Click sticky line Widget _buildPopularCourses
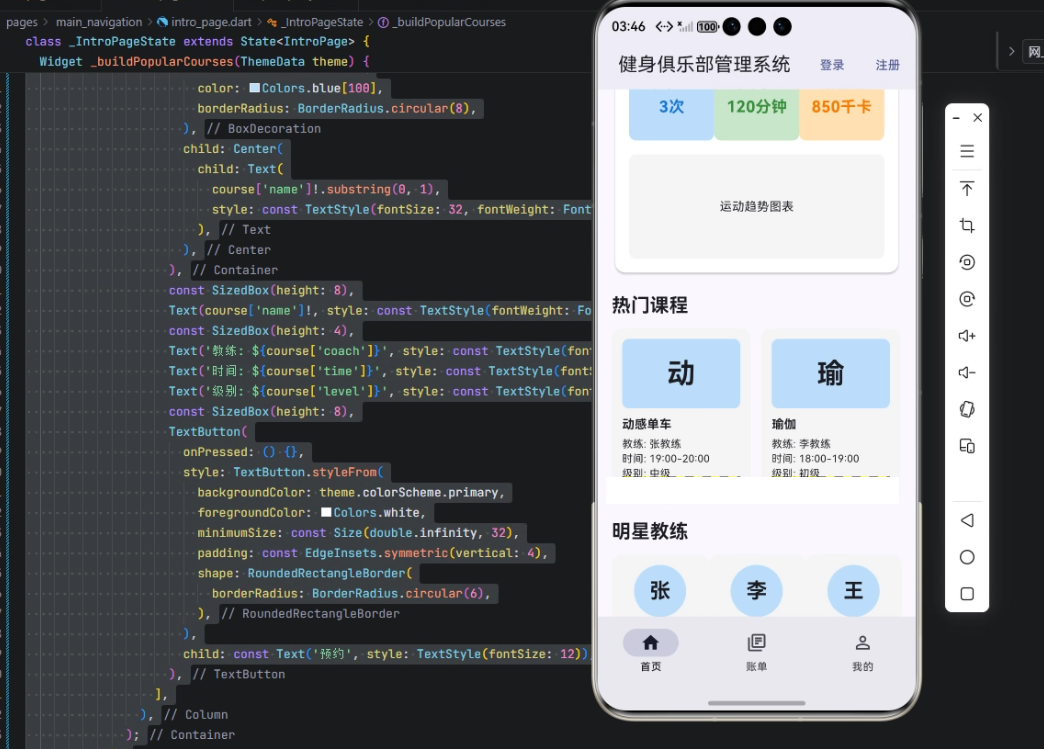 [x=204, y=61]
